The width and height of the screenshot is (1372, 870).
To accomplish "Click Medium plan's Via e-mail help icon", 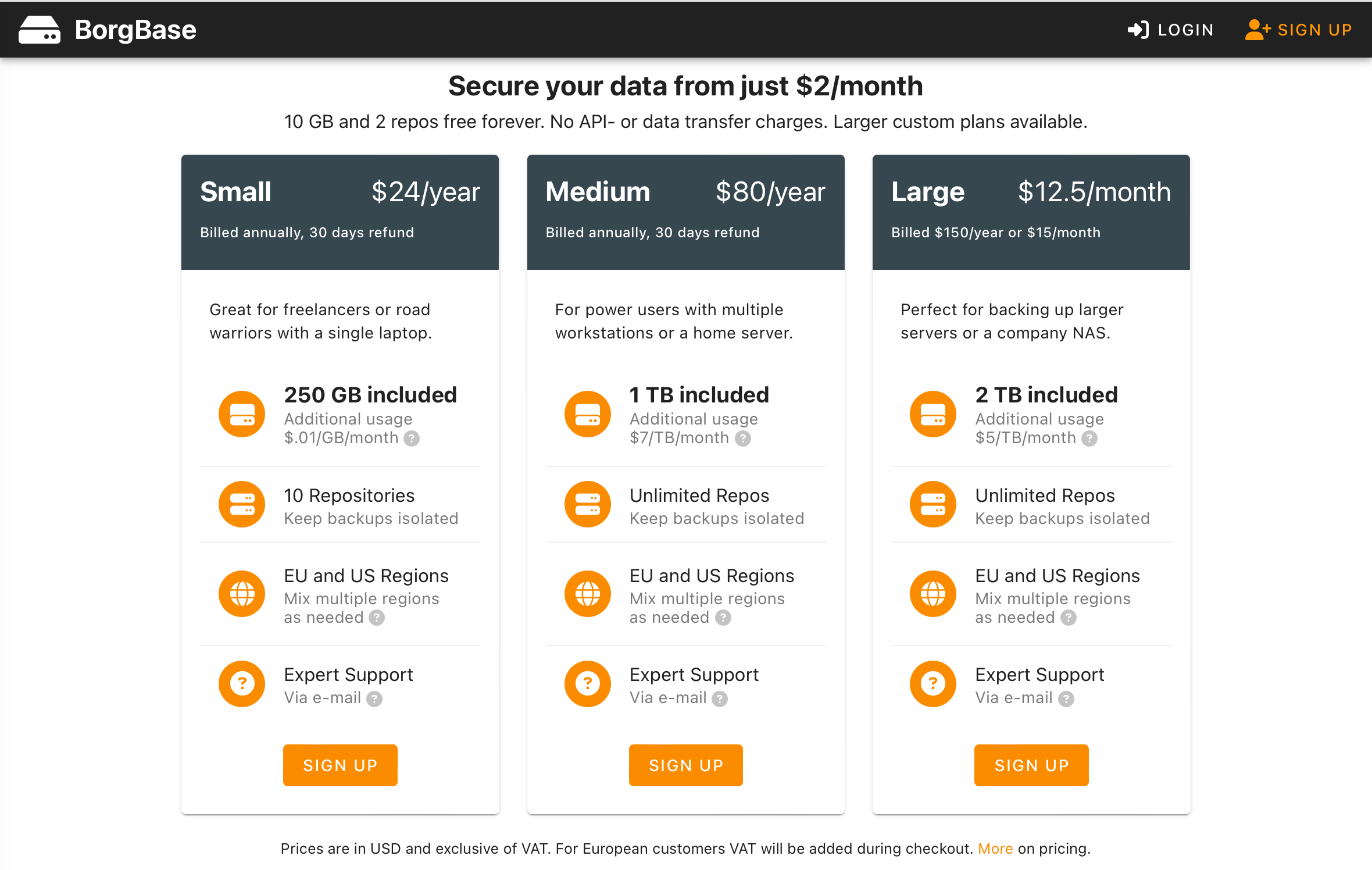I will 720,698.
